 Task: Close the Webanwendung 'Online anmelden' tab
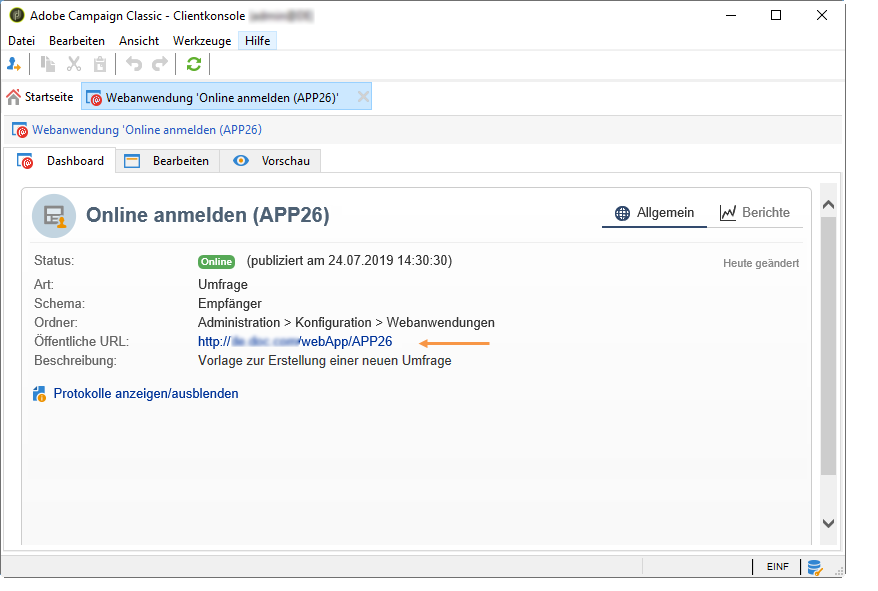pyautogui.click(x=363, y=97)
